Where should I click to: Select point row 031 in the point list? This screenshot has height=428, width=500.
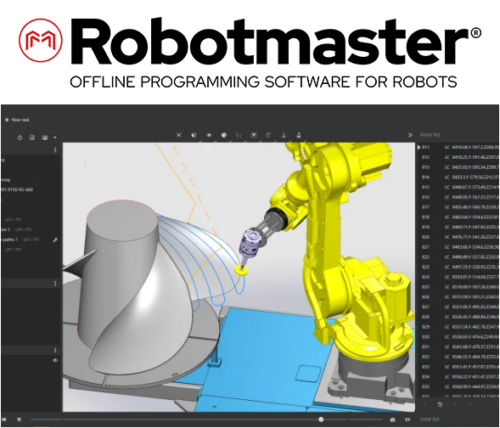(459, 347)
